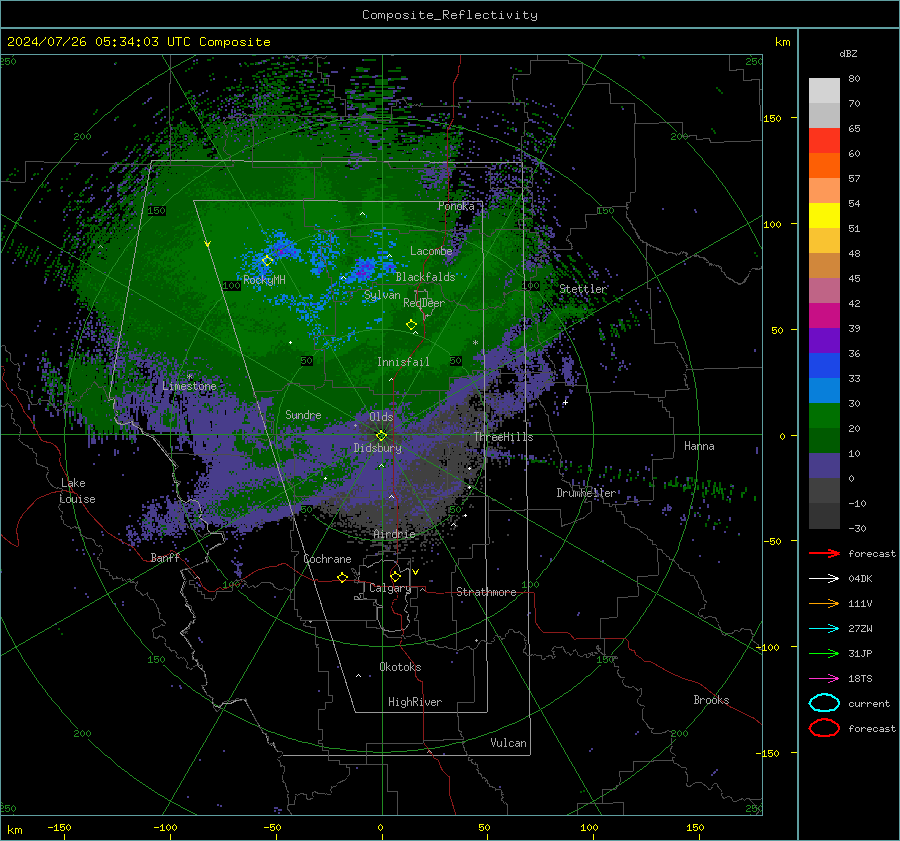This screenshot has width=900, height=841.
Task: Click the Olds town label
Action: click(x=381, y=417)
